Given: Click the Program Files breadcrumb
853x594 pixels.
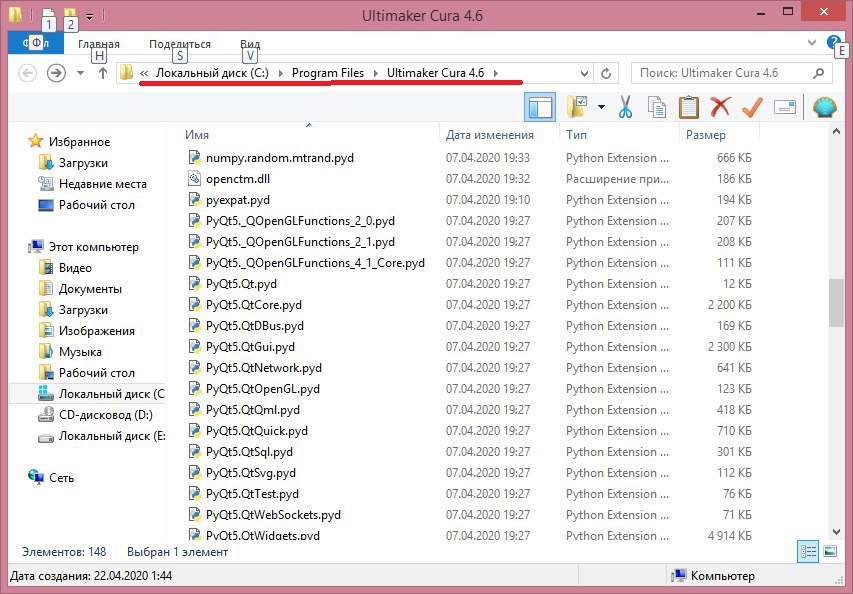Looking at the screenshot, I should click(x=327, y=73).
